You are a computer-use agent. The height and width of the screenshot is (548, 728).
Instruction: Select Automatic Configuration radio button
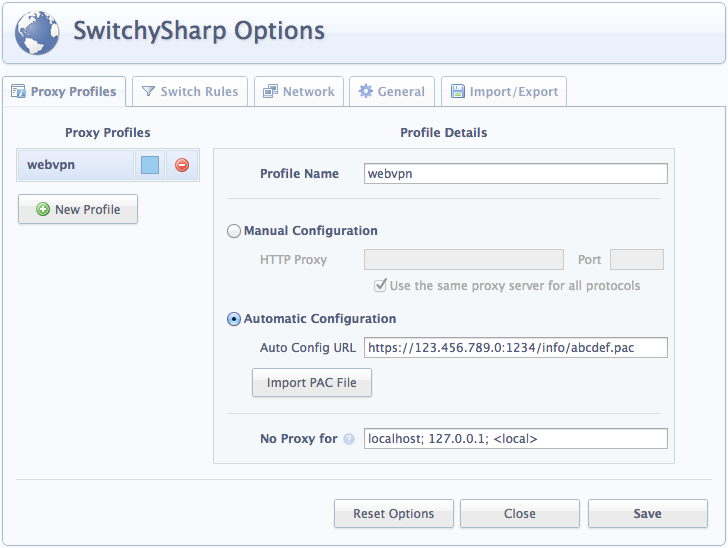[234, 319]
